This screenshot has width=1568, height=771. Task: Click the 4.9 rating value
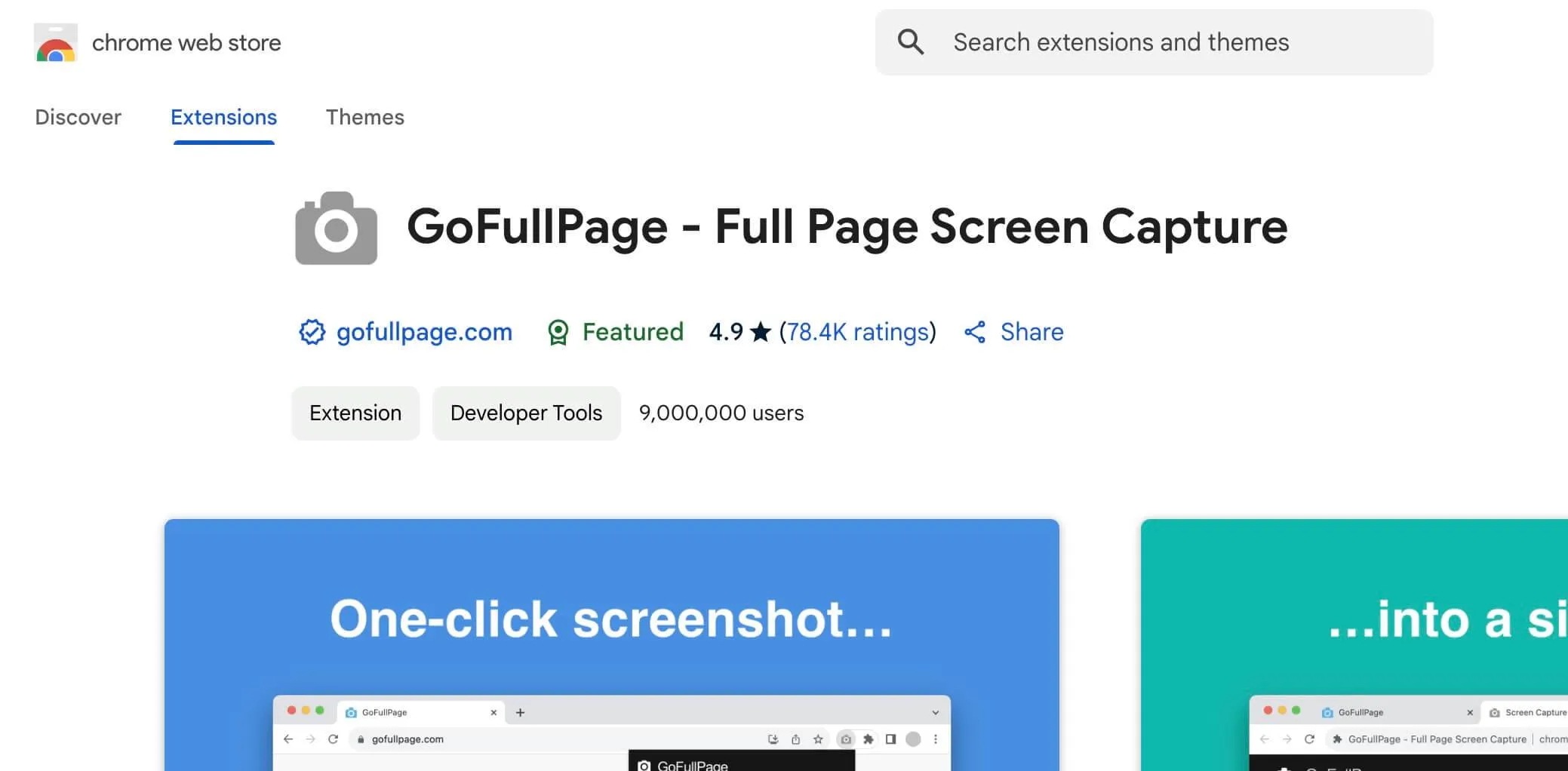(x=726, y=332)
